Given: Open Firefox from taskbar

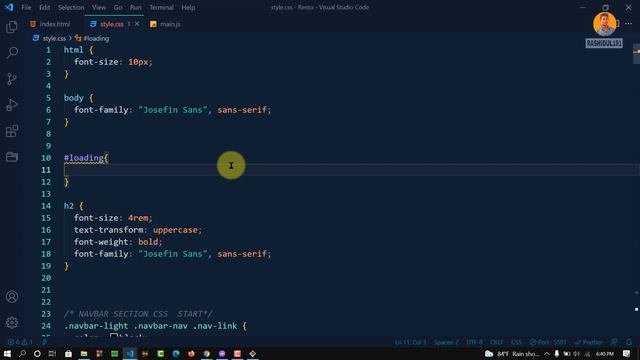Looking at the screenshot, I should coord(191,353).
